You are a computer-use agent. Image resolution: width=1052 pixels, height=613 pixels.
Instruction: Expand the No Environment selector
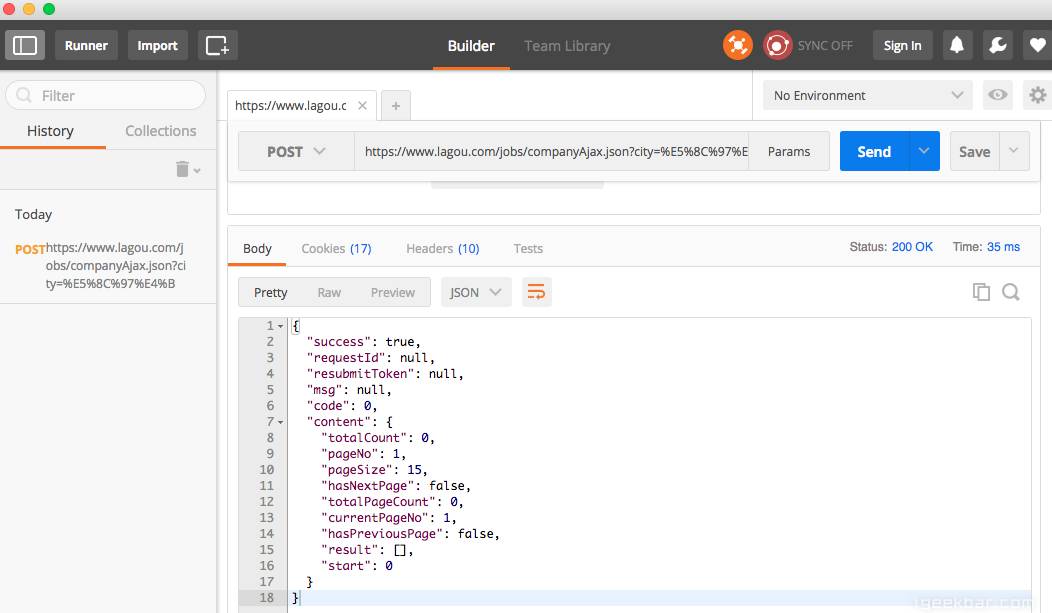click(x=868, y=95)
